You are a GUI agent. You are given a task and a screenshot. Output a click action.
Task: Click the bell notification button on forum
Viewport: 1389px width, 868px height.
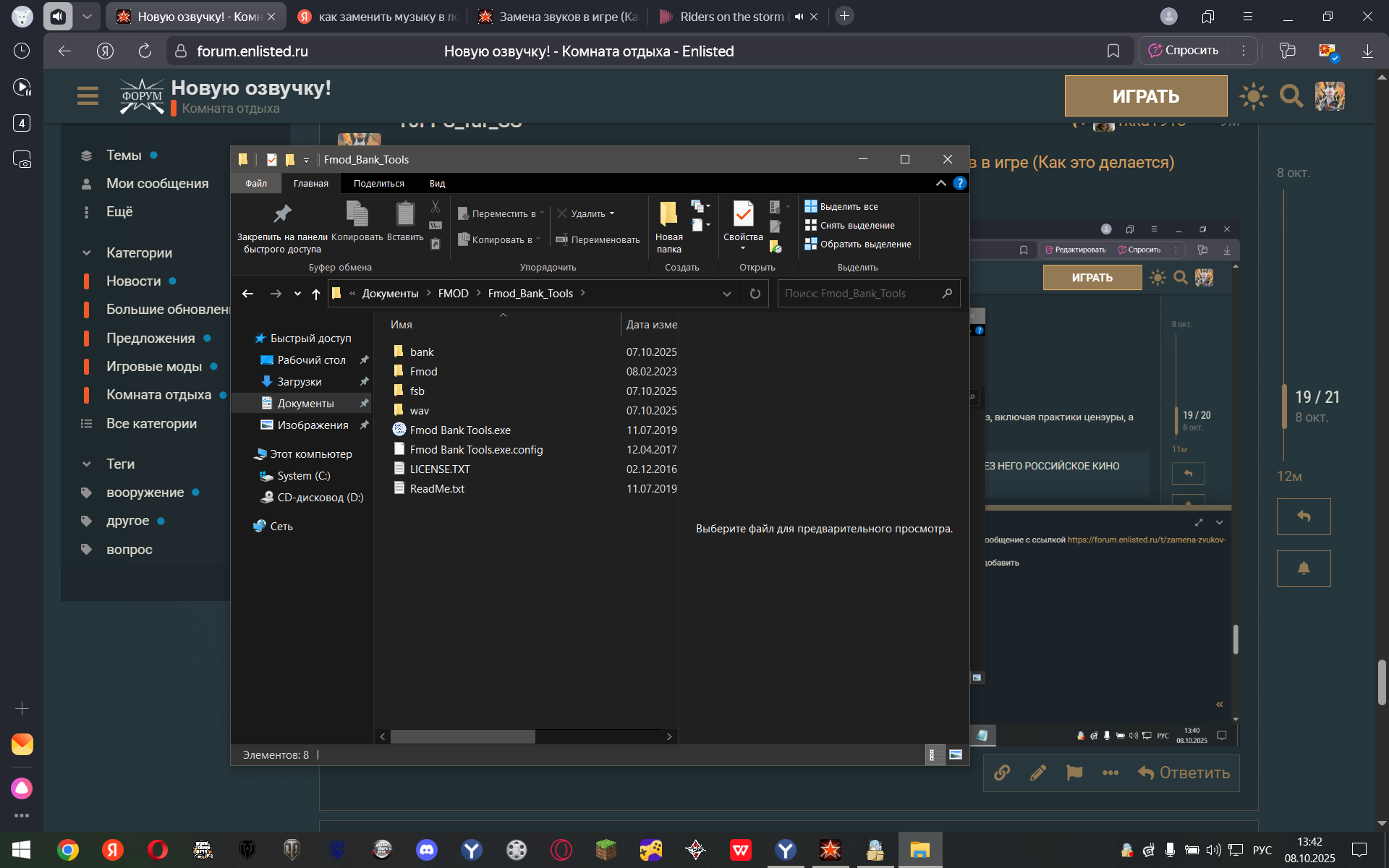1304,569
